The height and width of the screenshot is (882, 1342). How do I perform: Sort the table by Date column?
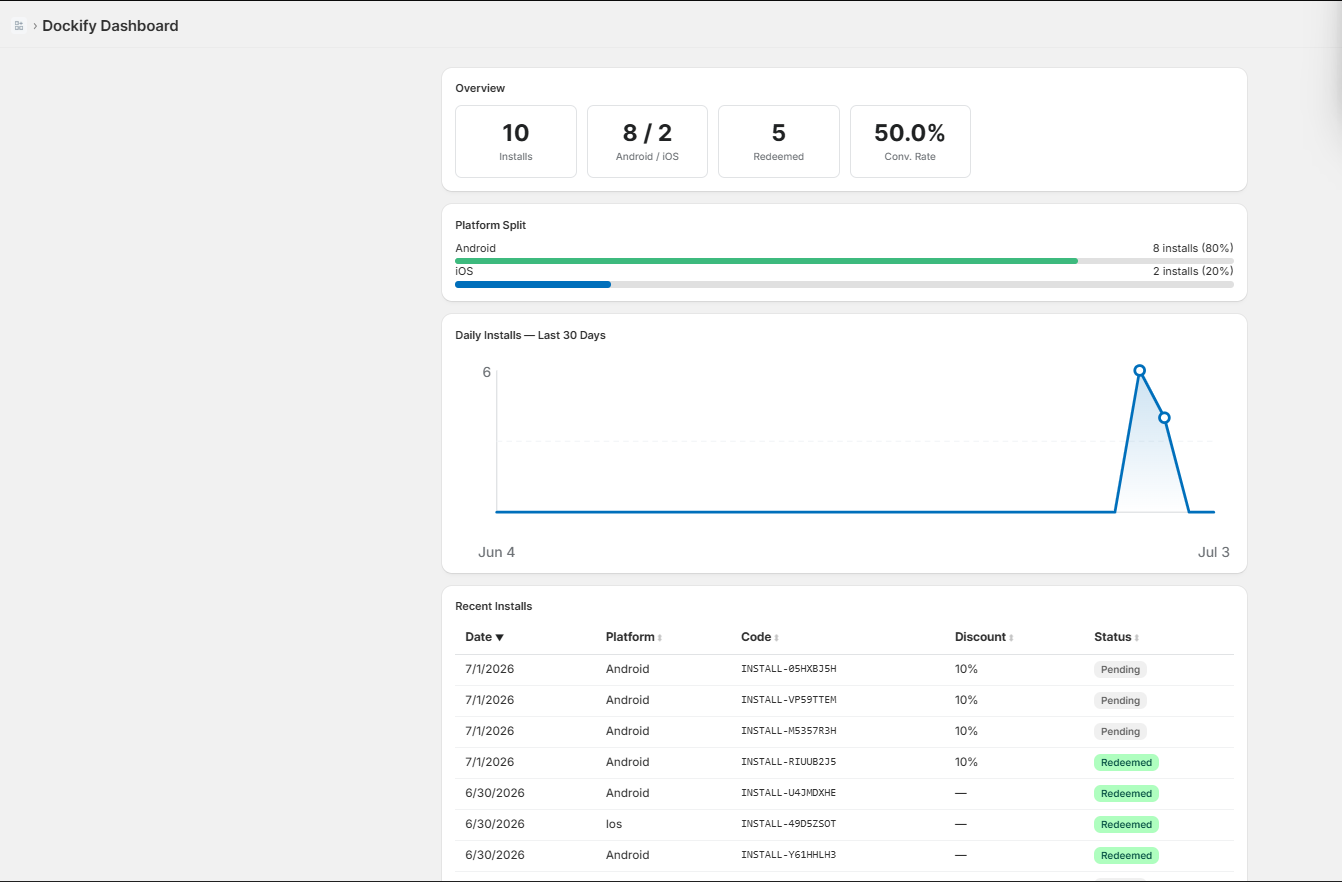point(485,637)
